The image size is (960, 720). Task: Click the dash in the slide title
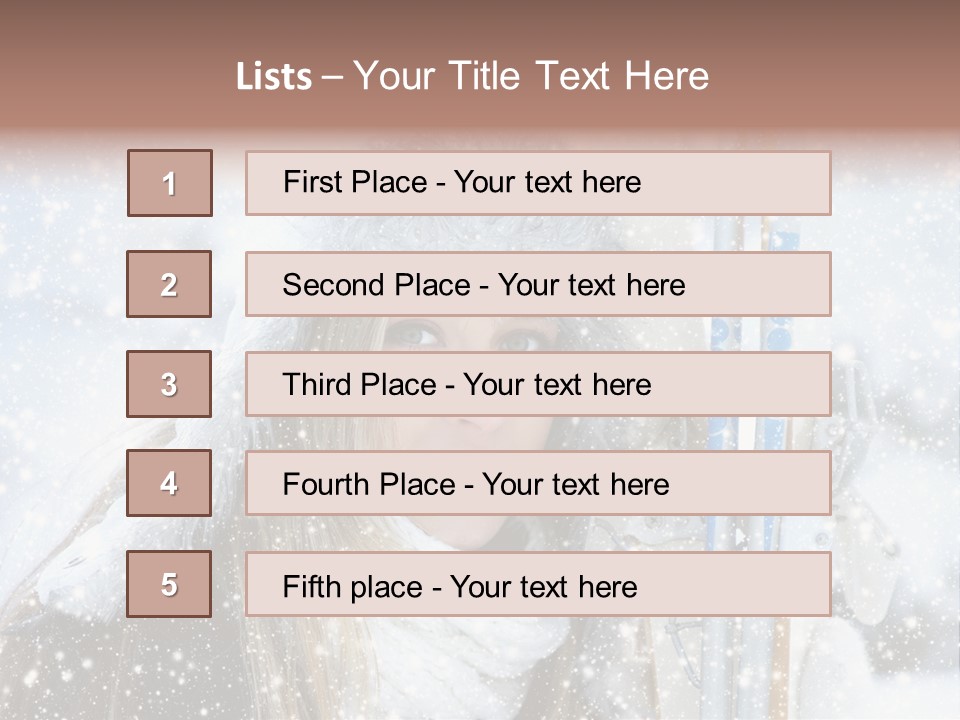click(332, 76)
